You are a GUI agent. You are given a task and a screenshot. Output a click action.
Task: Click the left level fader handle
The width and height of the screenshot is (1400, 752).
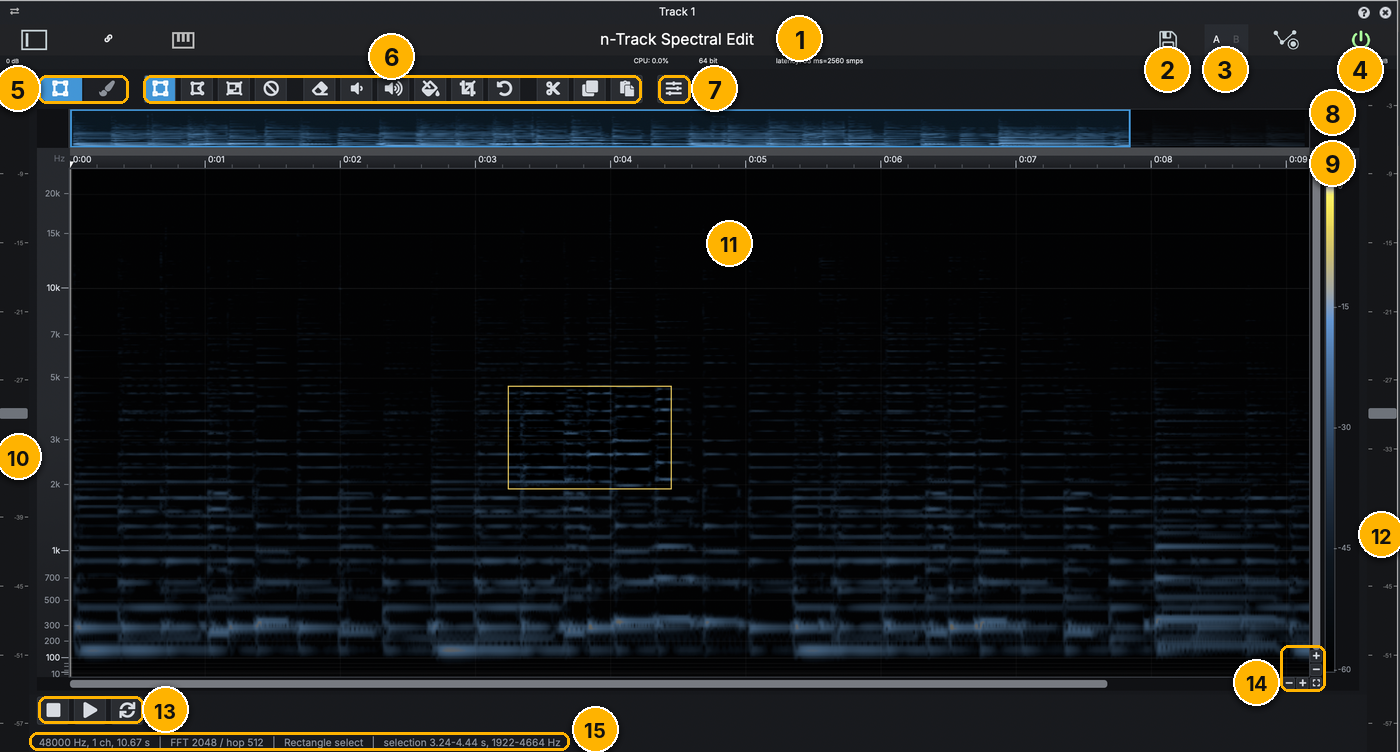tap(14, 413)
